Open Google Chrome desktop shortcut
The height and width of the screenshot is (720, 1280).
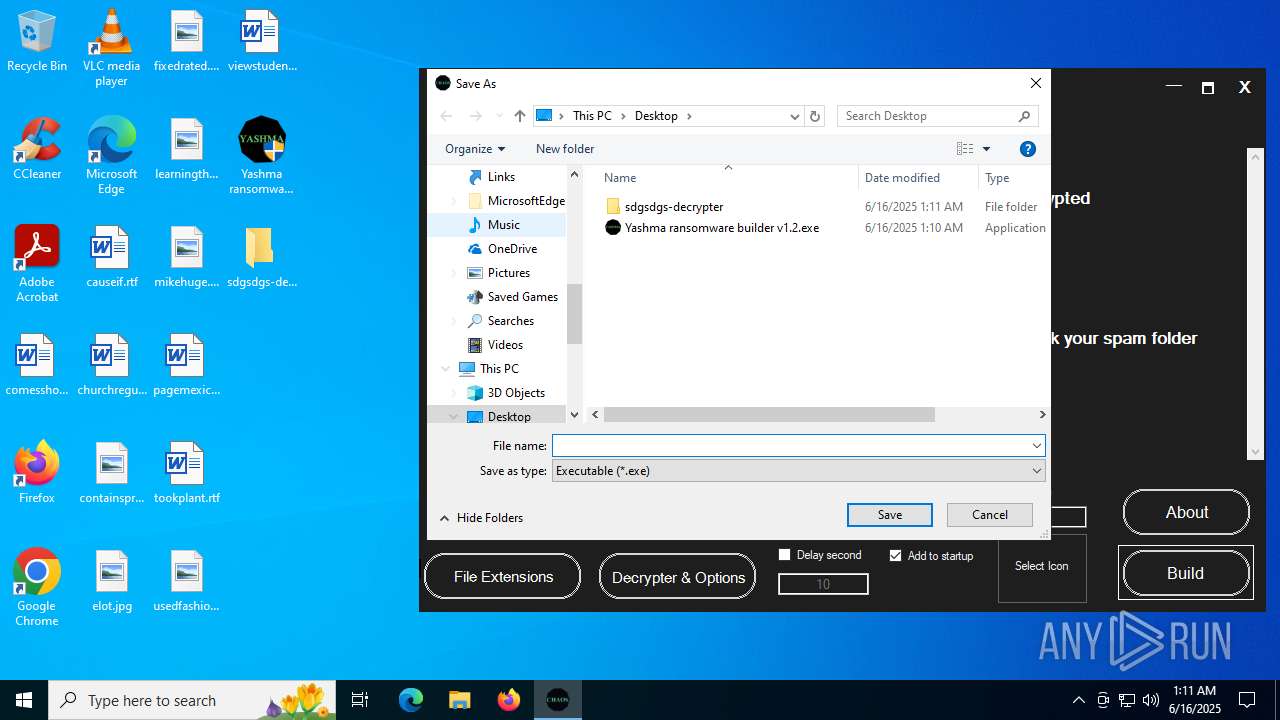coord(37,588)
